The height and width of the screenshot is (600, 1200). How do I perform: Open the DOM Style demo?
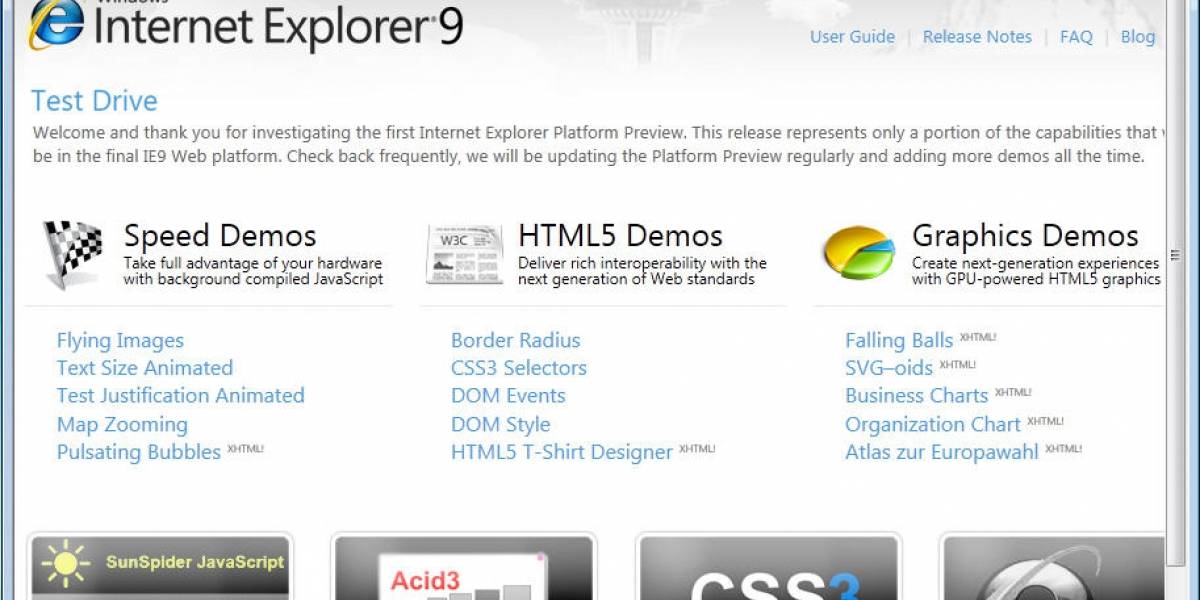500,424
